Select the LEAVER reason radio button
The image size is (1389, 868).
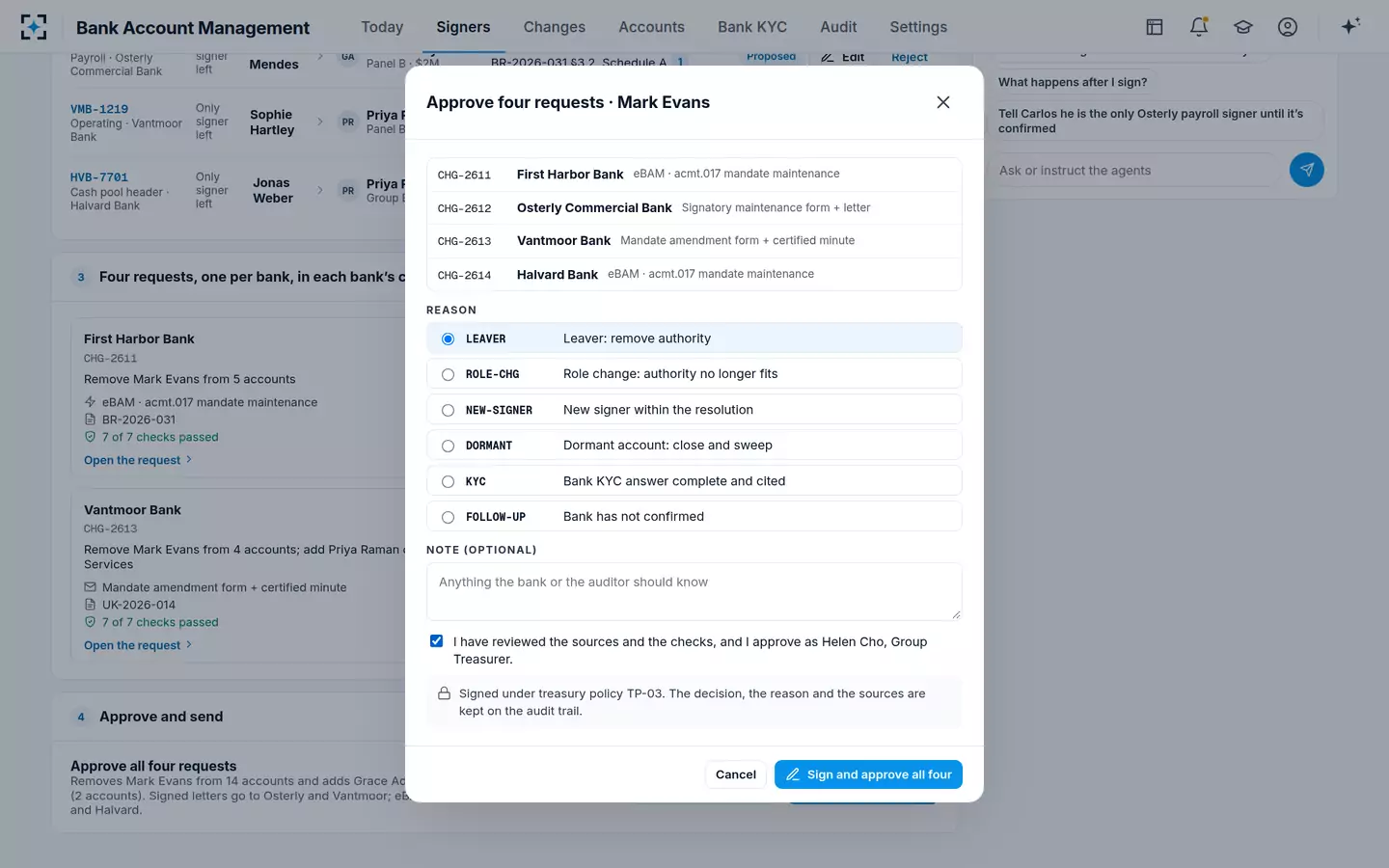(448, 339)
